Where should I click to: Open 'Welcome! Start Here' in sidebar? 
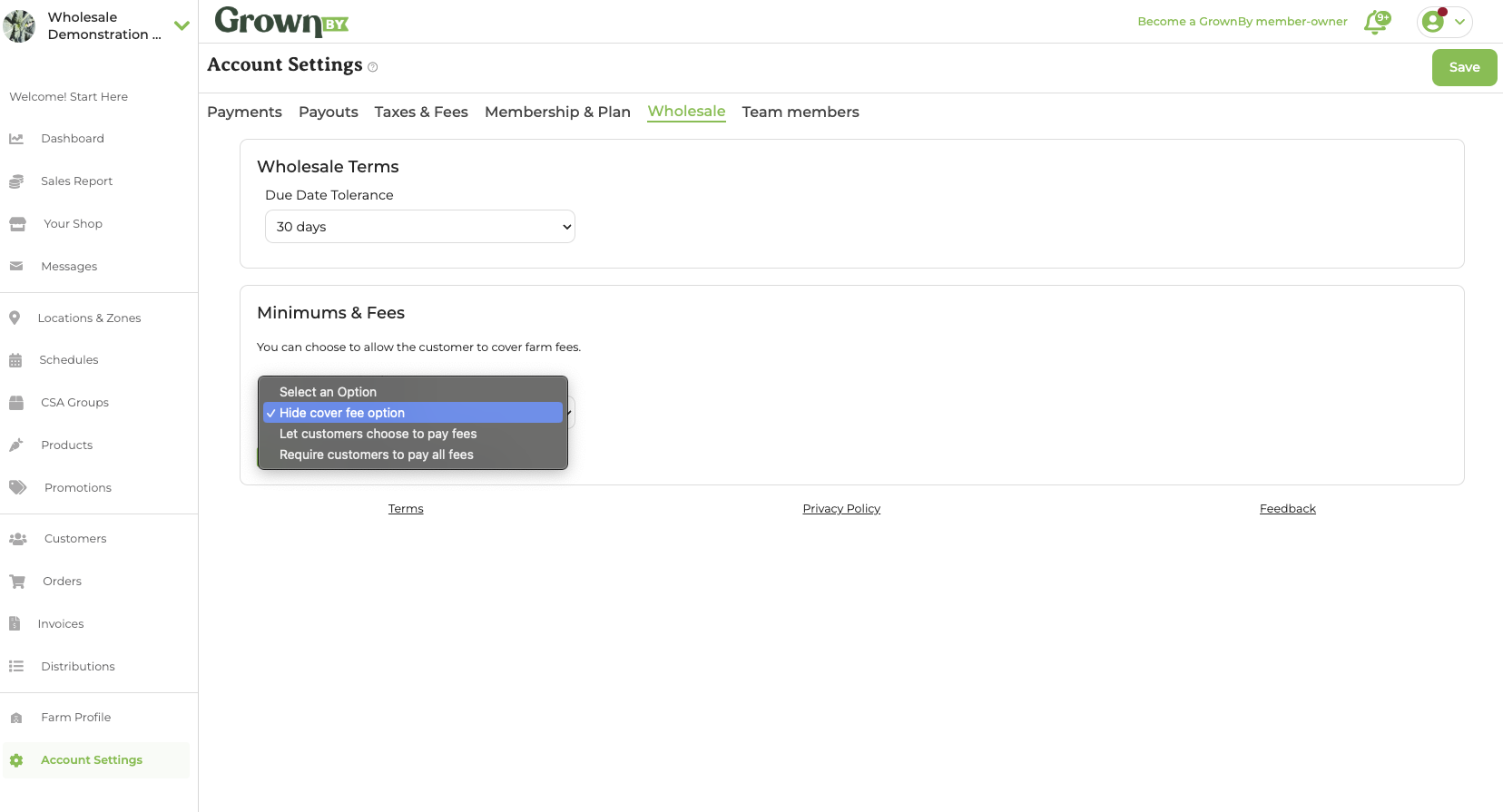point(69,97)
